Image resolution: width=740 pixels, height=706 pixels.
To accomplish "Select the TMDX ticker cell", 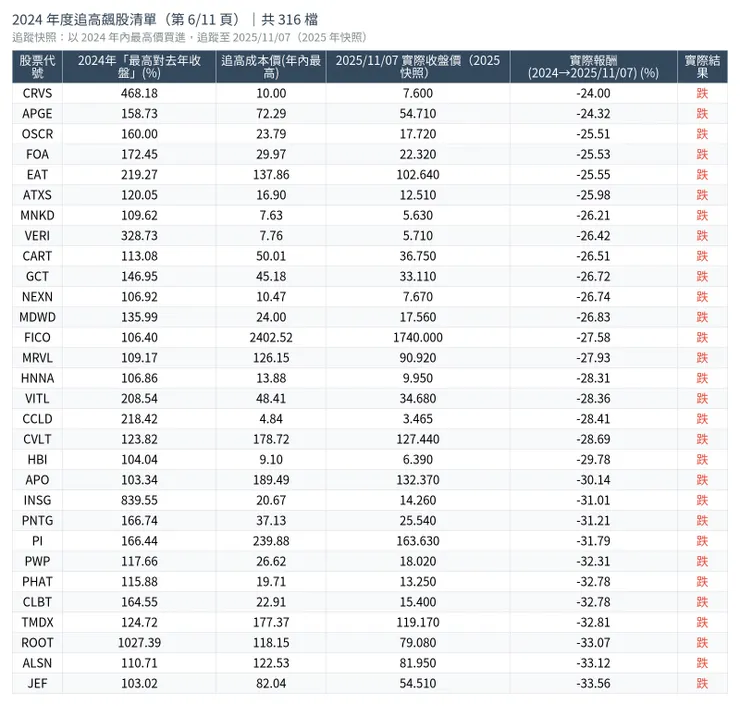I will point(37,622).
